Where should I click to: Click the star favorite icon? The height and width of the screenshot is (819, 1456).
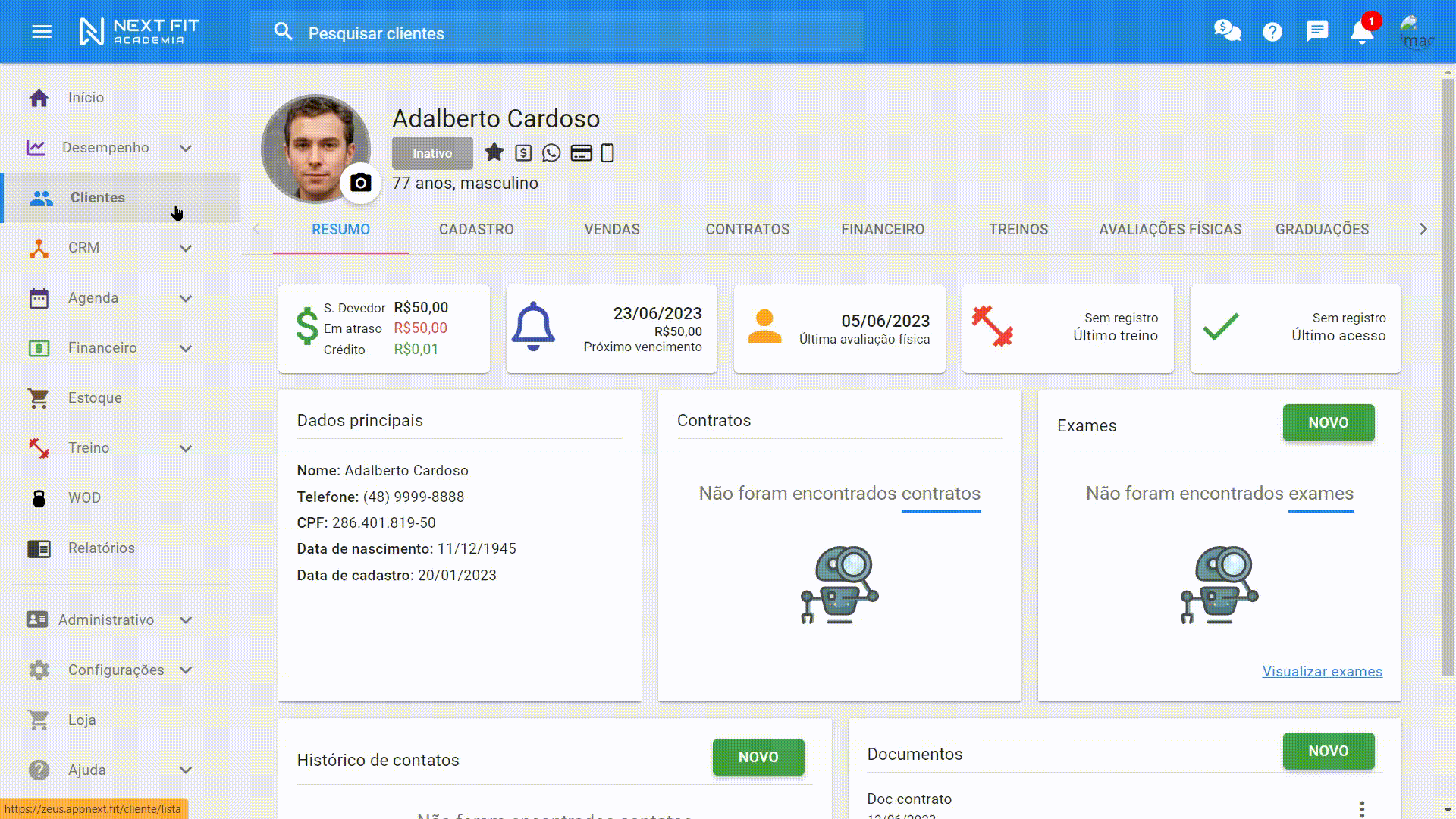pyautogui.click(x=494, y=152)
